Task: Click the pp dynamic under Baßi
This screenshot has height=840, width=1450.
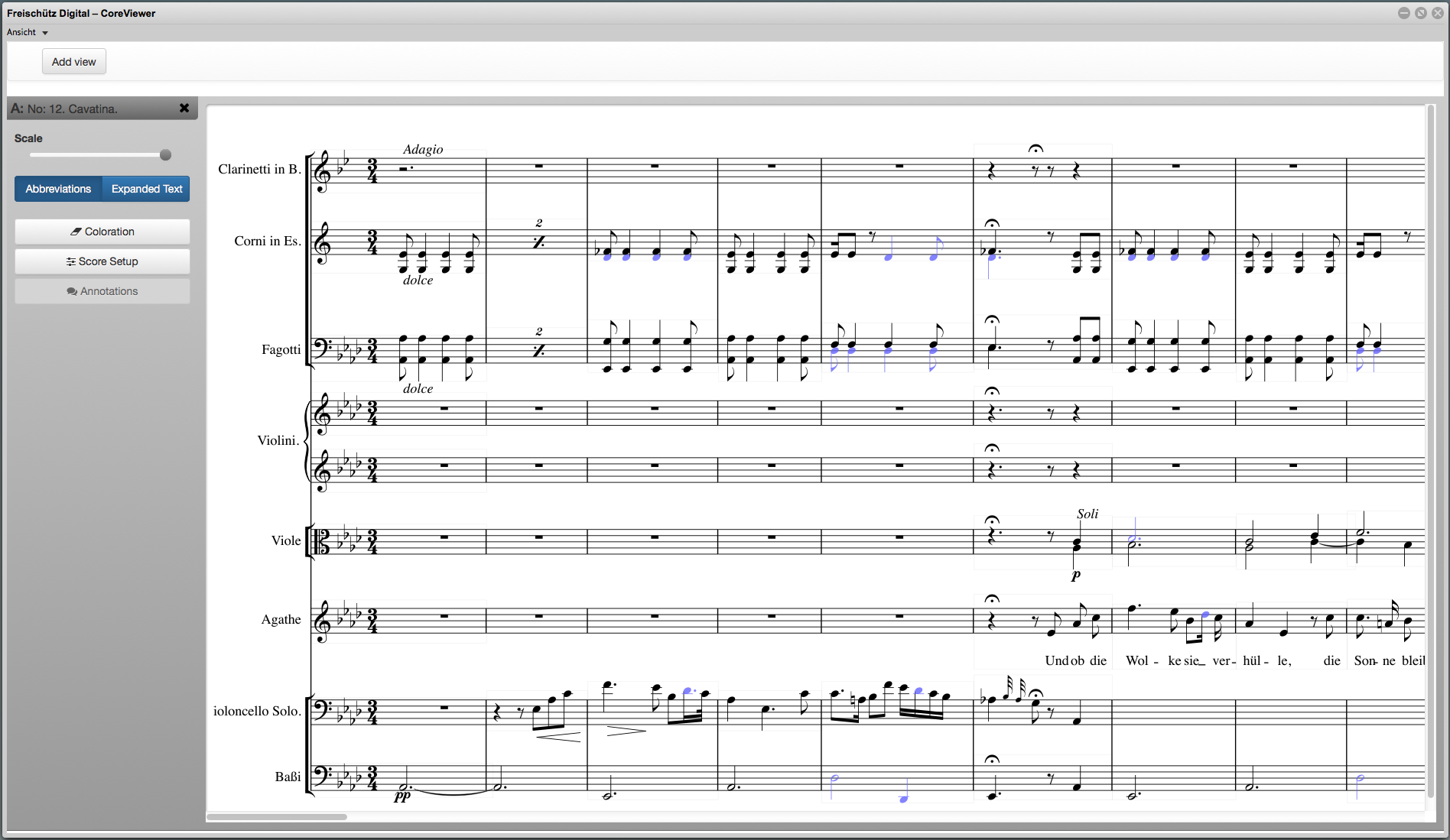Action: (402, 796)
